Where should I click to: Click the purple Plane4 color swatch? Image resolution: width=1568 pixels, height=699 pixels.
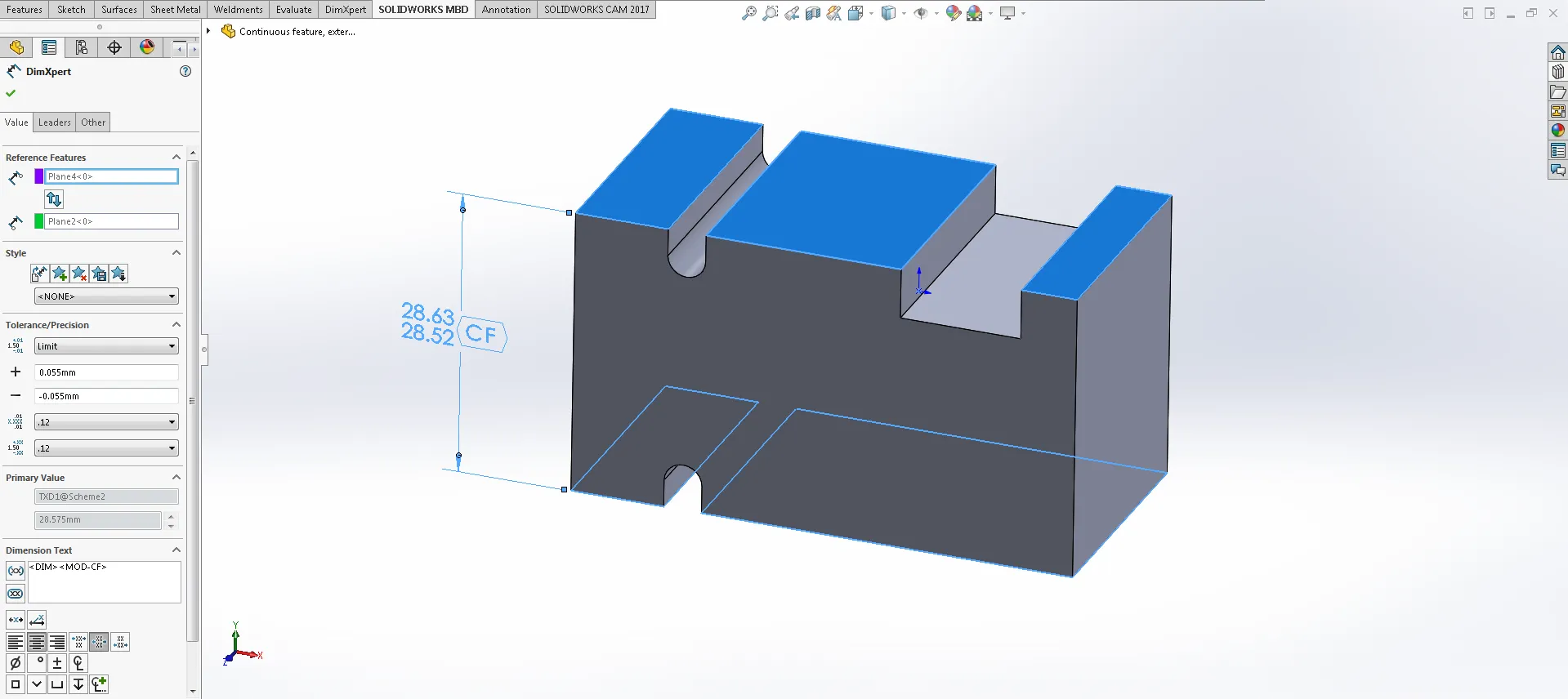coord(38,176)
